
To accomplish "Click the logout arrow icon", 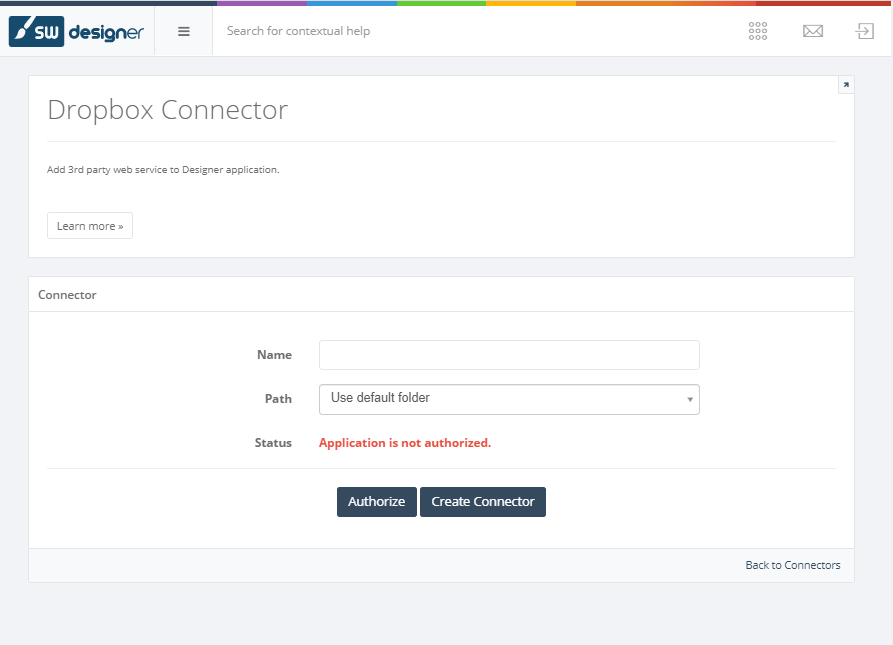I will click(x=865, y=31).
